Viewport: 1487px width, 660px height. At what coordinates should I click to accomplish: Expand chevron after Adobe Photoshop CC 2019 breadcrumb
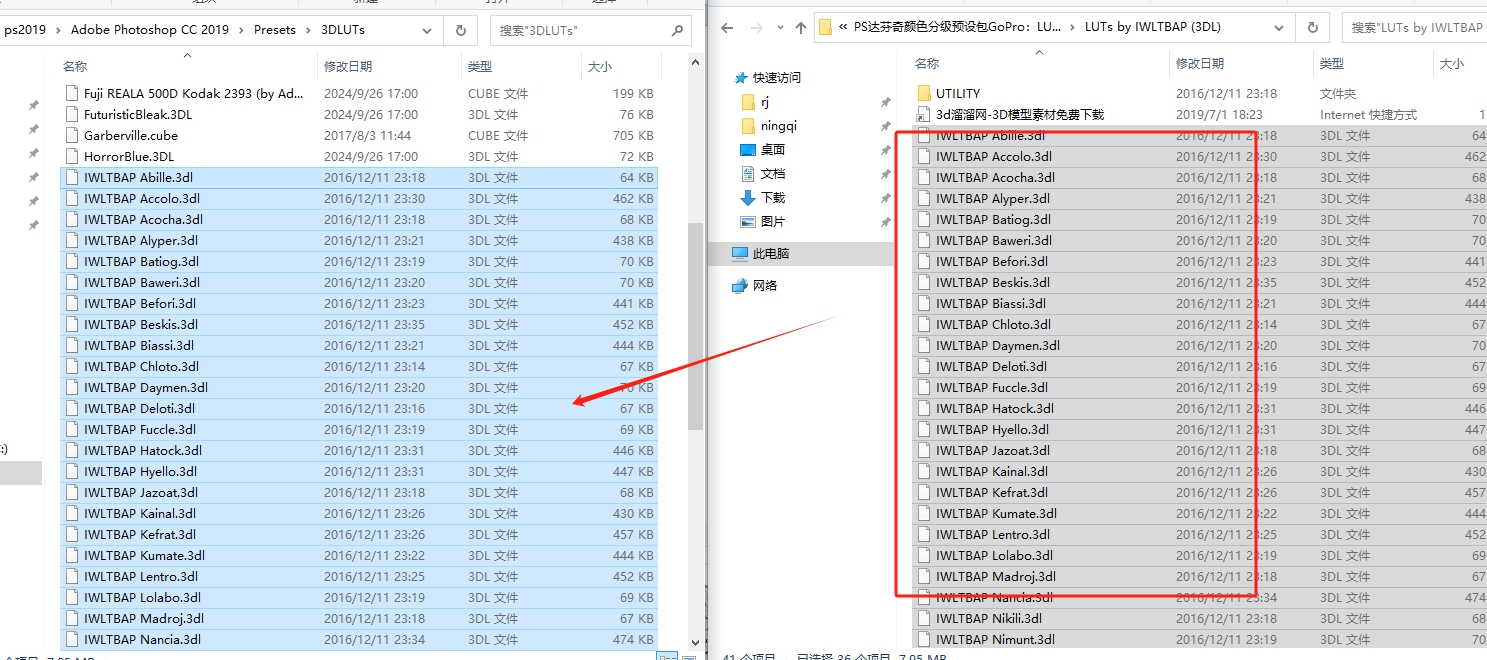tap(241, 30)
